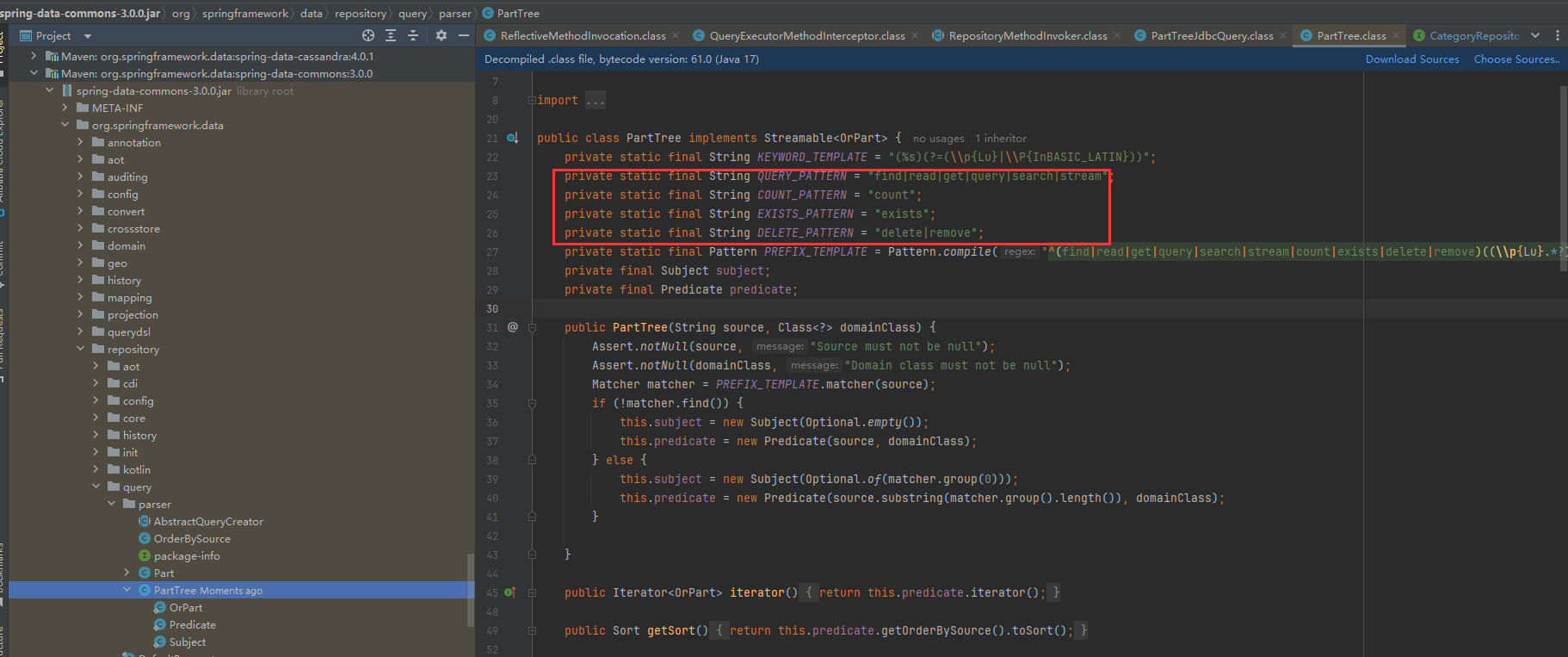Collapse the org.springframework.data package
The width and height of the screenshot is (1568, 657).
(65, 125)
